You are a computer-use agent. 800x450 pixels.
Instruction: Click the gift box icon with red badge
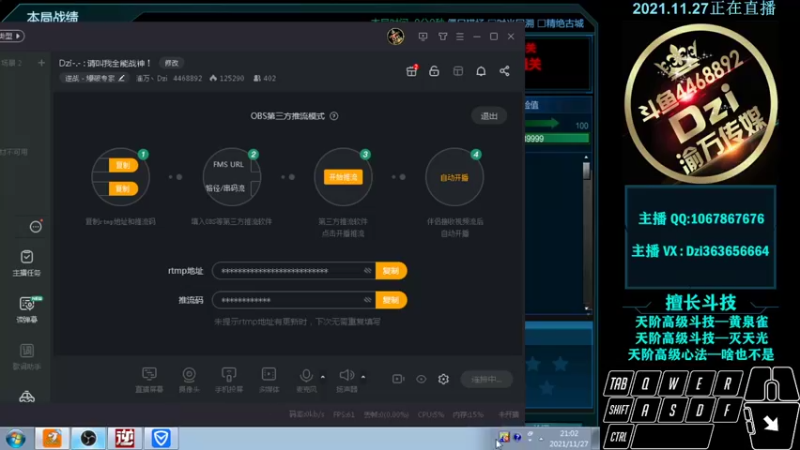412,71
